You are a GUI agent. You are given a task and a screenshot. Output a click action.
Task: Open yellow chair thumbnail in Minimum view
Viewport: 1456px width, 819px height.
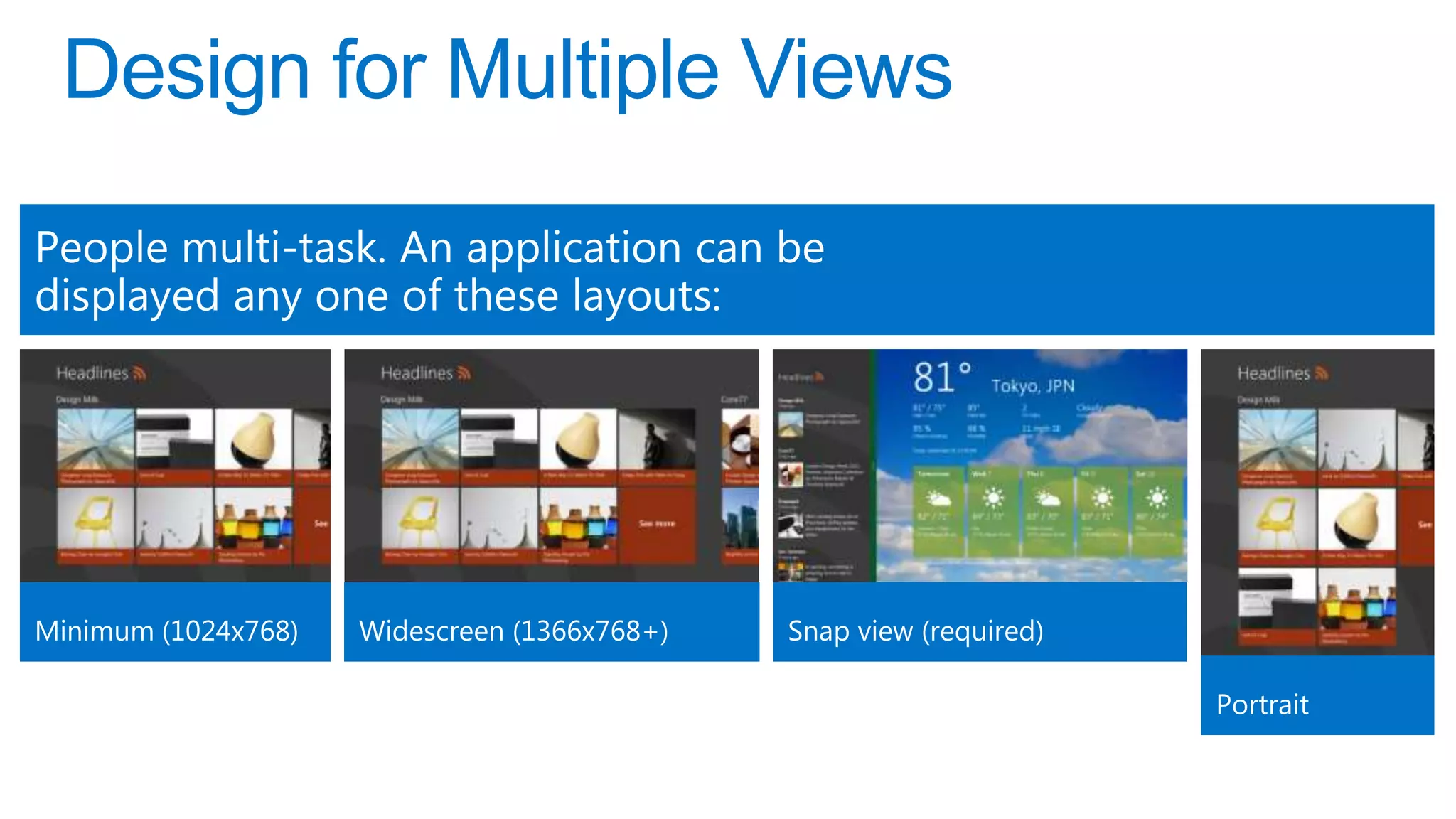(x=95, y=518)
